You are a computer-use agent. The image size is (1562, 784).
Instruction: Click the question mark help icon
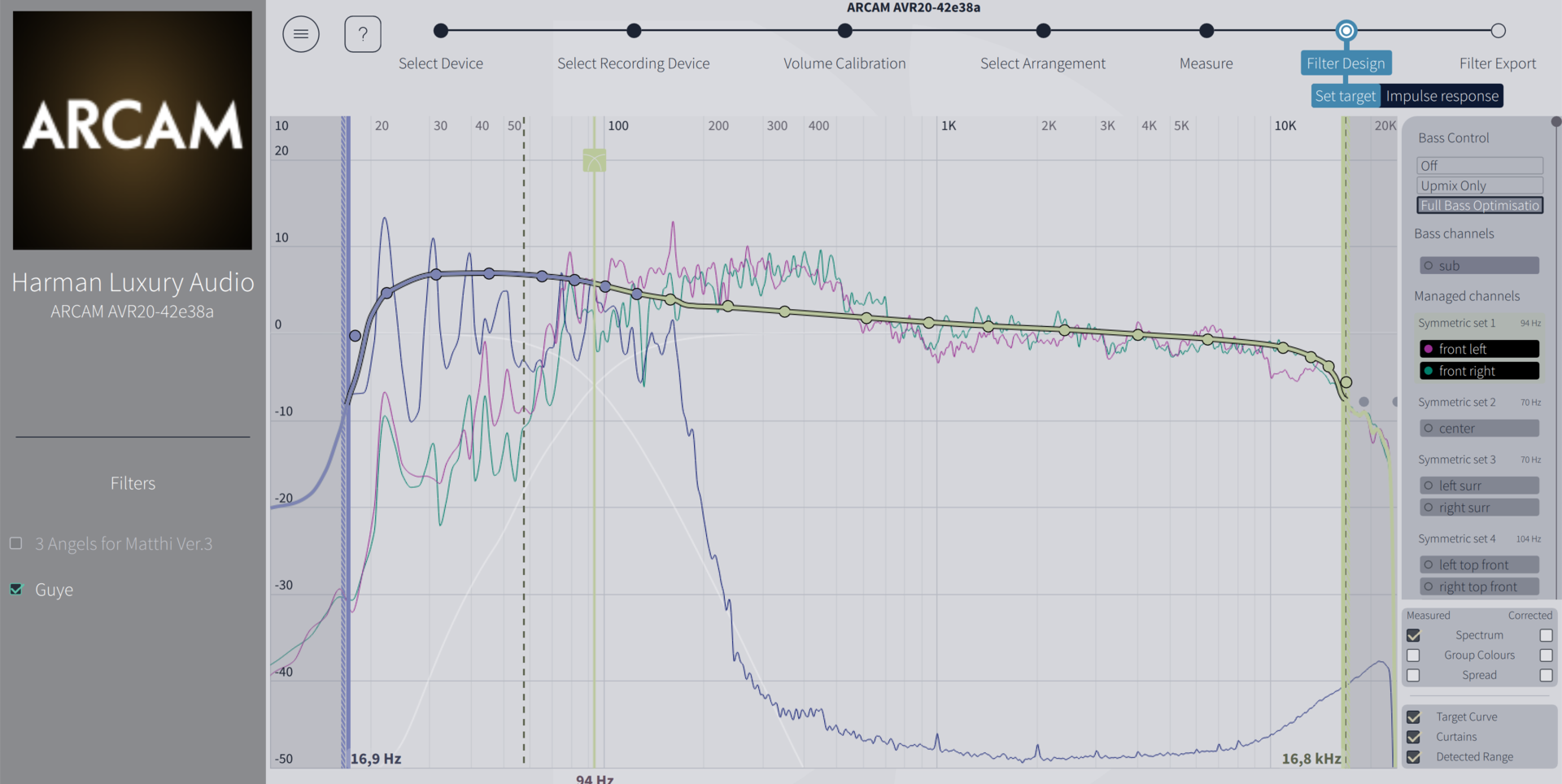point(363,34)
